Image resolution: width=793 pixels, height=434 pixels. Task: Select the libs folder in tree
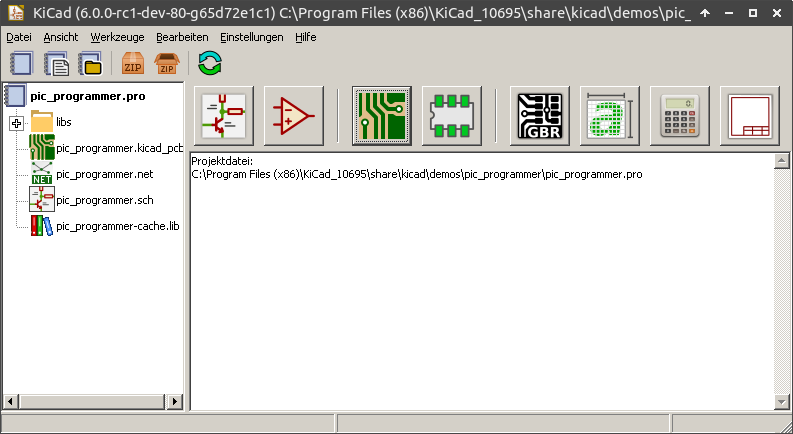64,122
